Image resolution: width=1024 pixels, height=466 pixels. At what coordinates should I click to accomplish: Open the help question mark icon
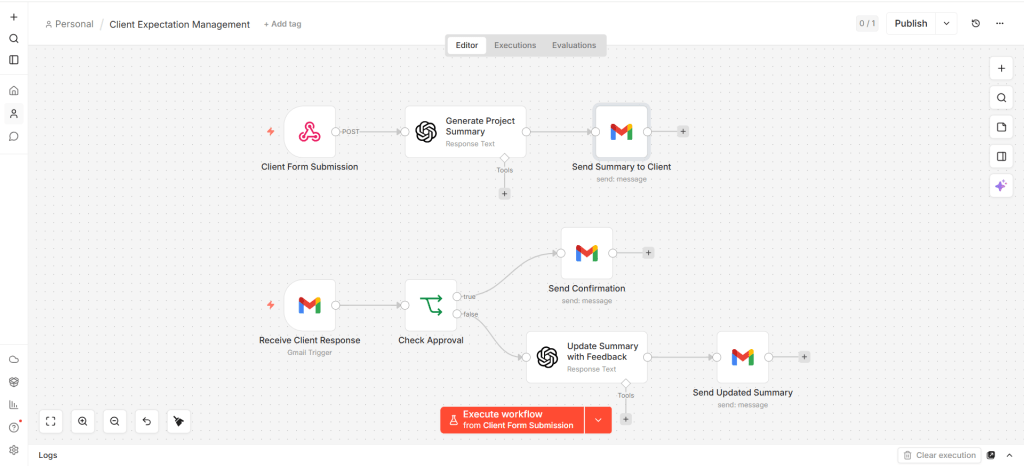tap(14, 427)
